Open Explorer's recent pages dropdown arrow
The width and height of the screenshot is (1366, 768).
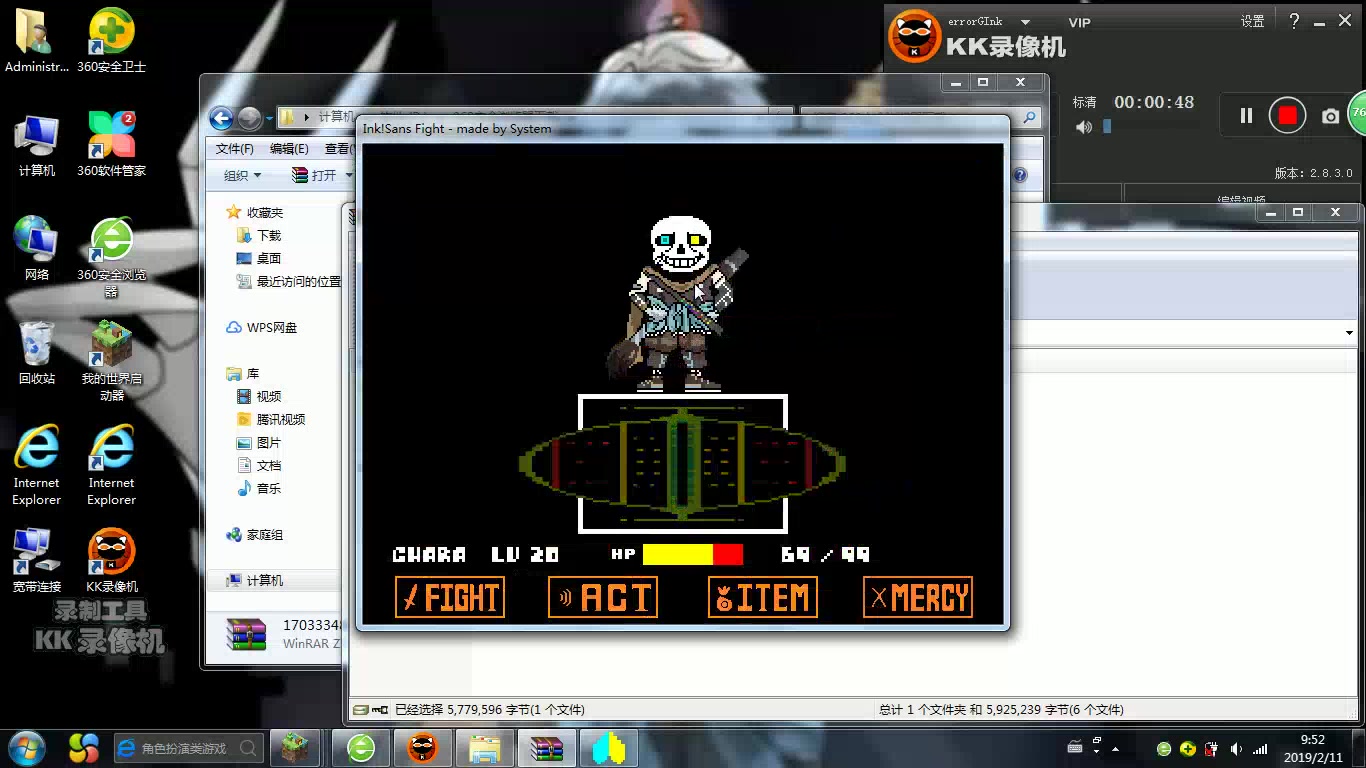(x=267, y=119)
